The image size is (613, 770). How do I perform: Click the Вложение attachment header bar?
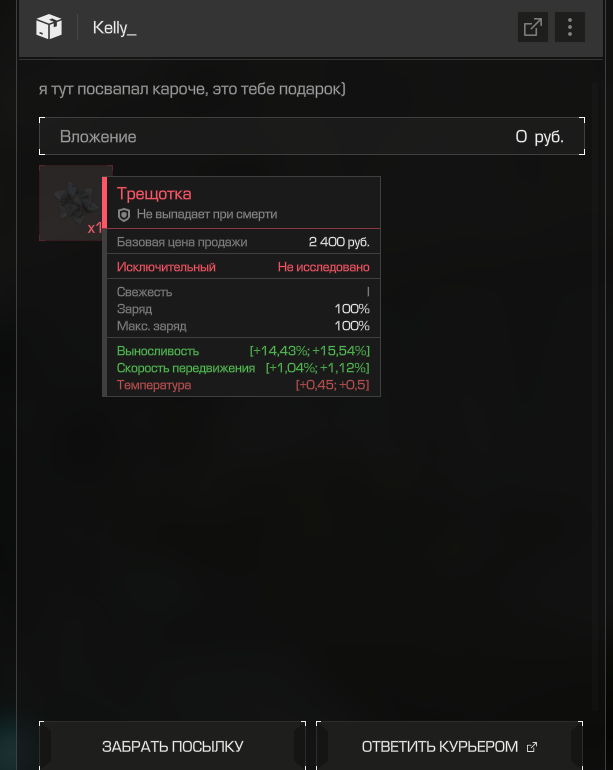(312, 136)
